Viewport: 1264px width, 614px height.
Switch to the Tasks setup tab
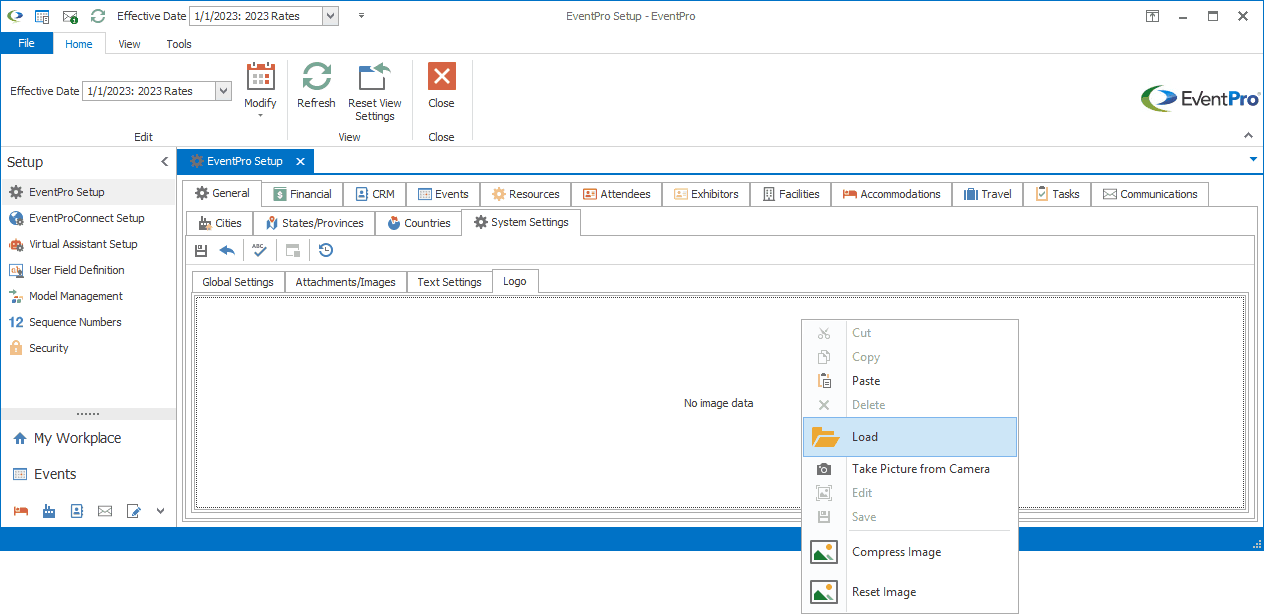coord(1057,194)
